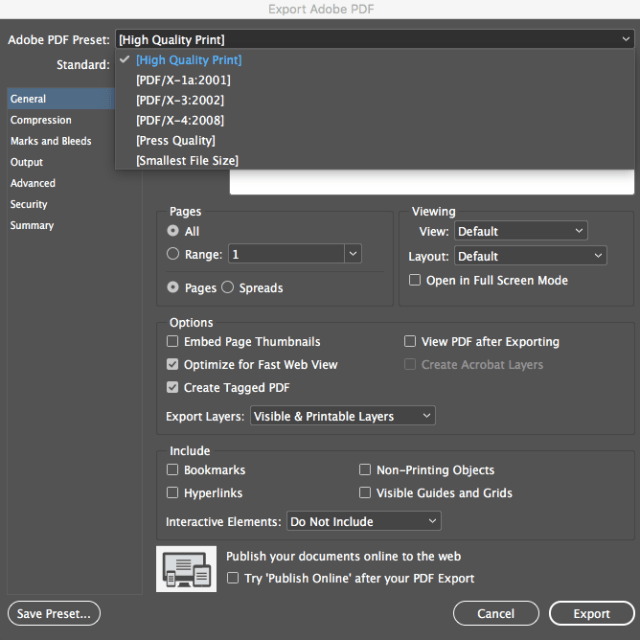Open the Compression settings tab

click(41, 120)
